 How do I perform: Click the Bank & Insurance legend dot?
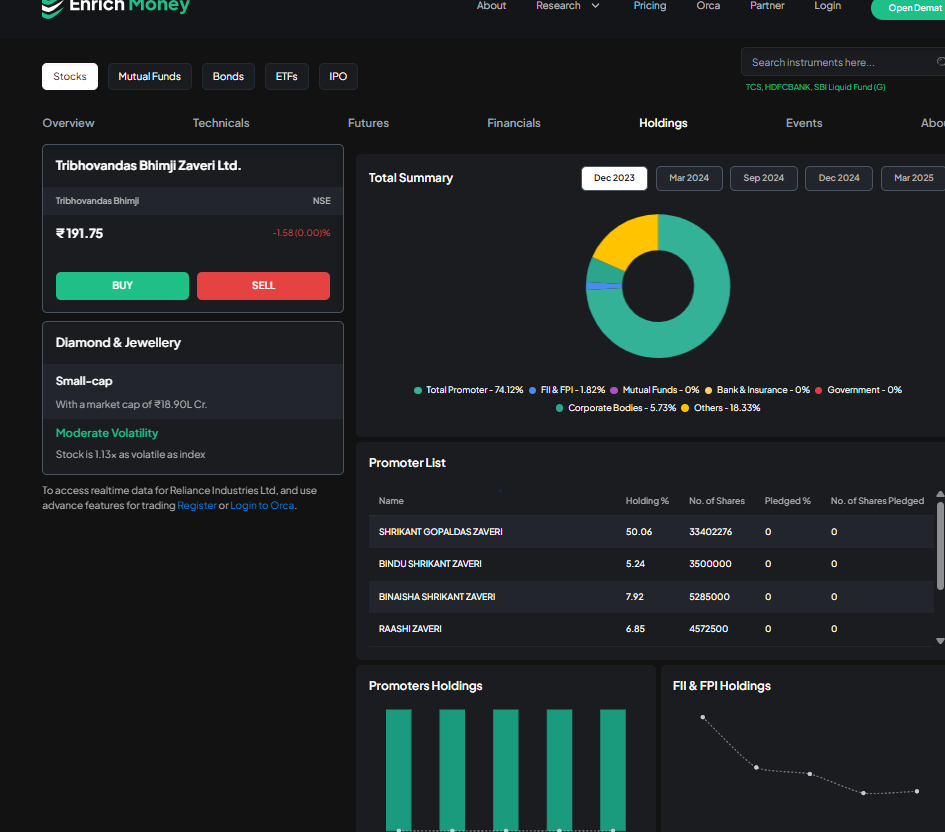click(709, 390)
